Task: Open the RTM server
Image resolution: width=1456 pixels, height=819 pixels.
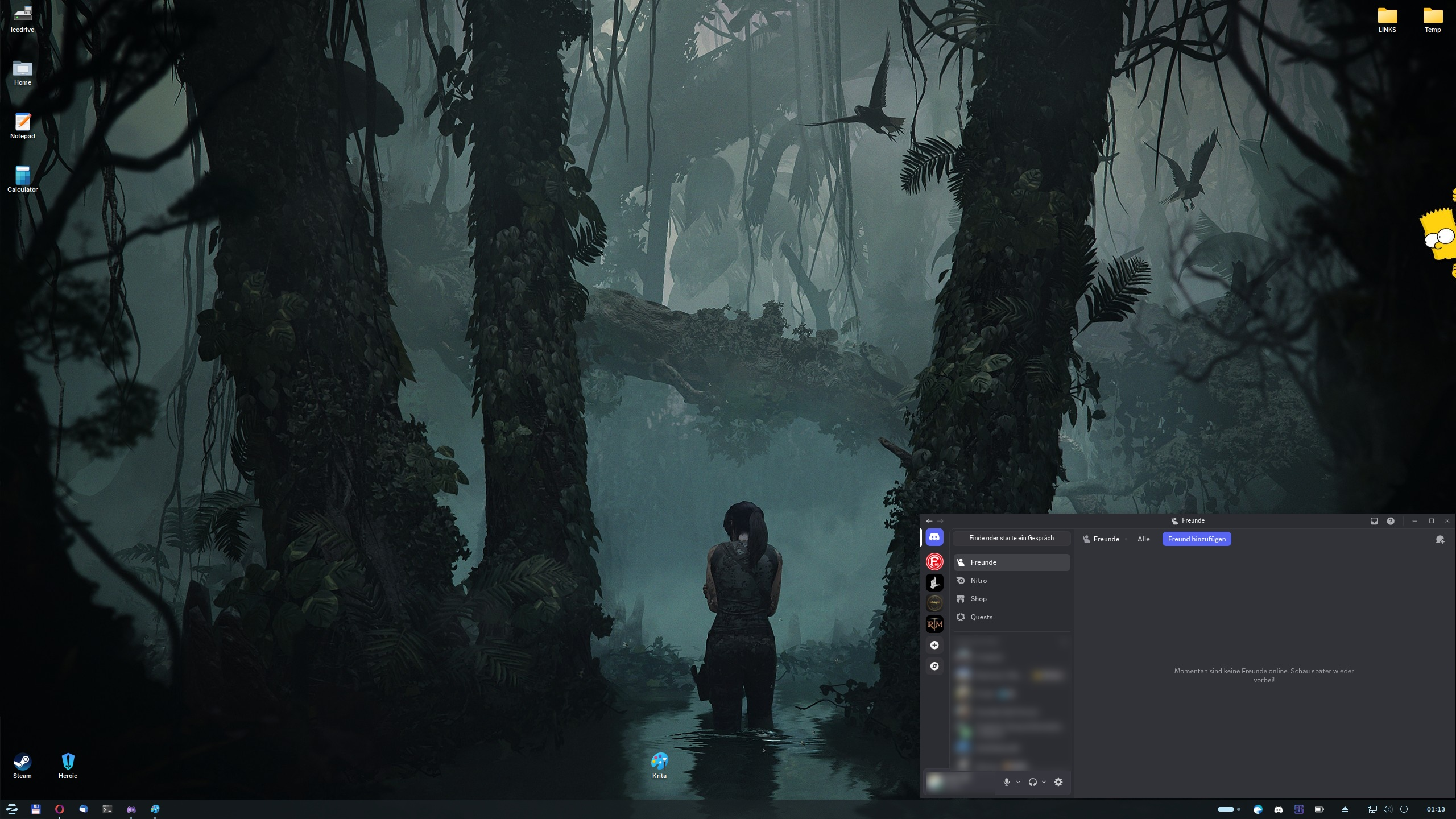Action: [934, 624]
